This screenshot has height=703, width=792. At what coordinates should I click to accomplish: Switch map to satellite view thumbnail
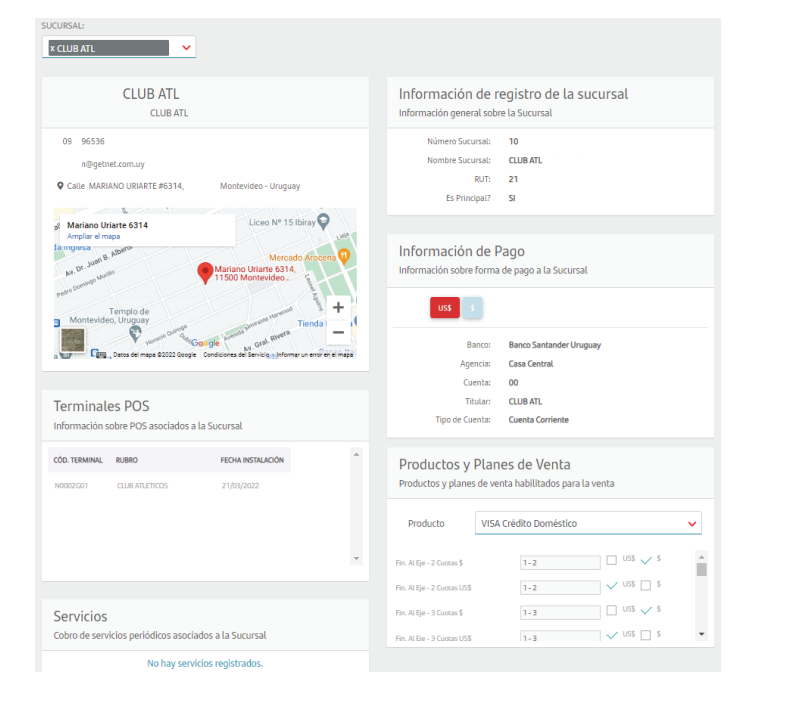pos(73,341)
